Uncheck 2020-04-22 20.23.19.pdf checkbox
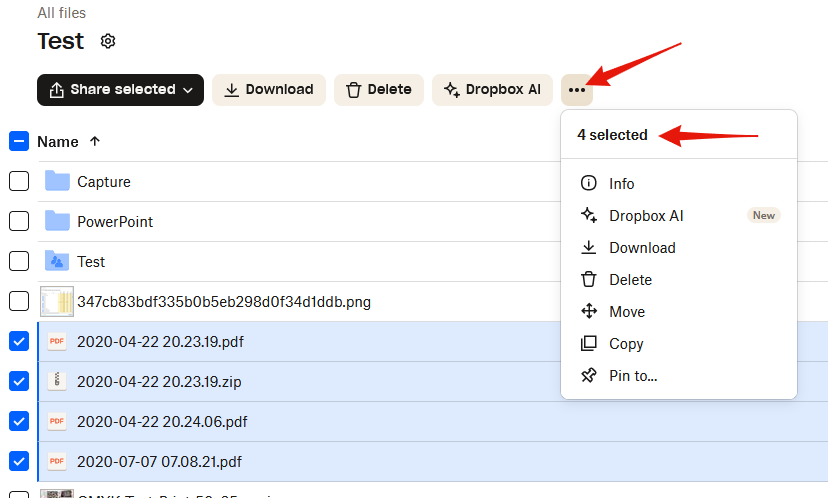The height and width of the screenshot is (498, 828). (x=19, y=341)
